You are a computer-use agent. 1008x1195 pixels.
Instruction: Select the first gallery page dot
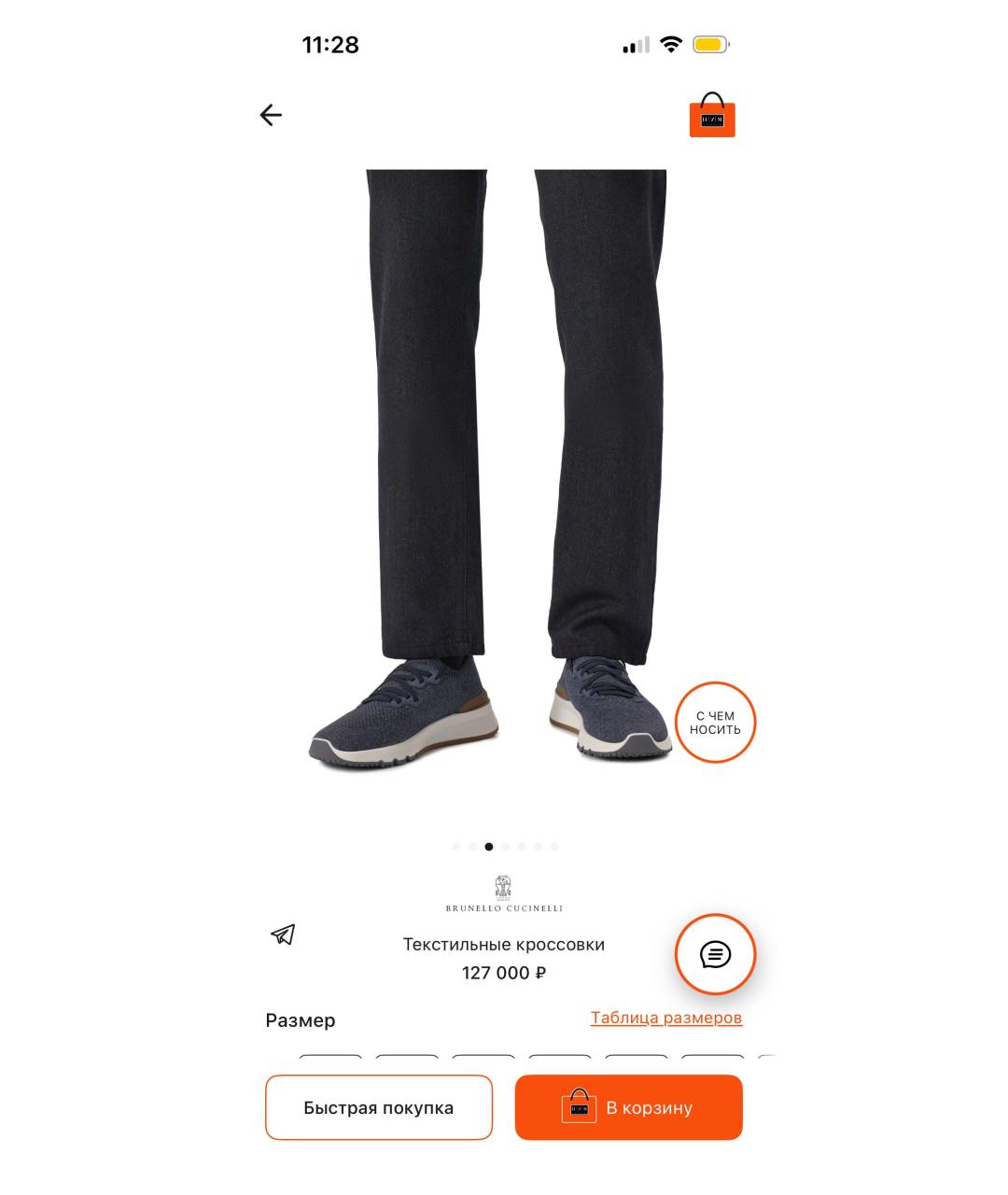pos(456,847)
